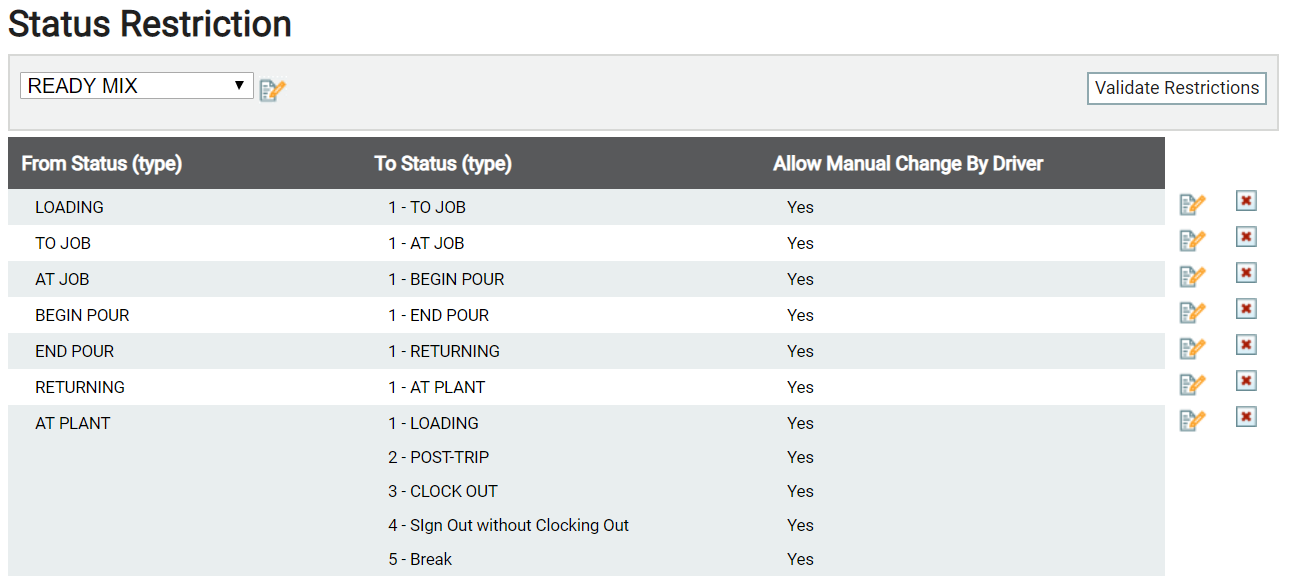
Task: Remove the END POUR restriction row
Action: coord(1246,345)
